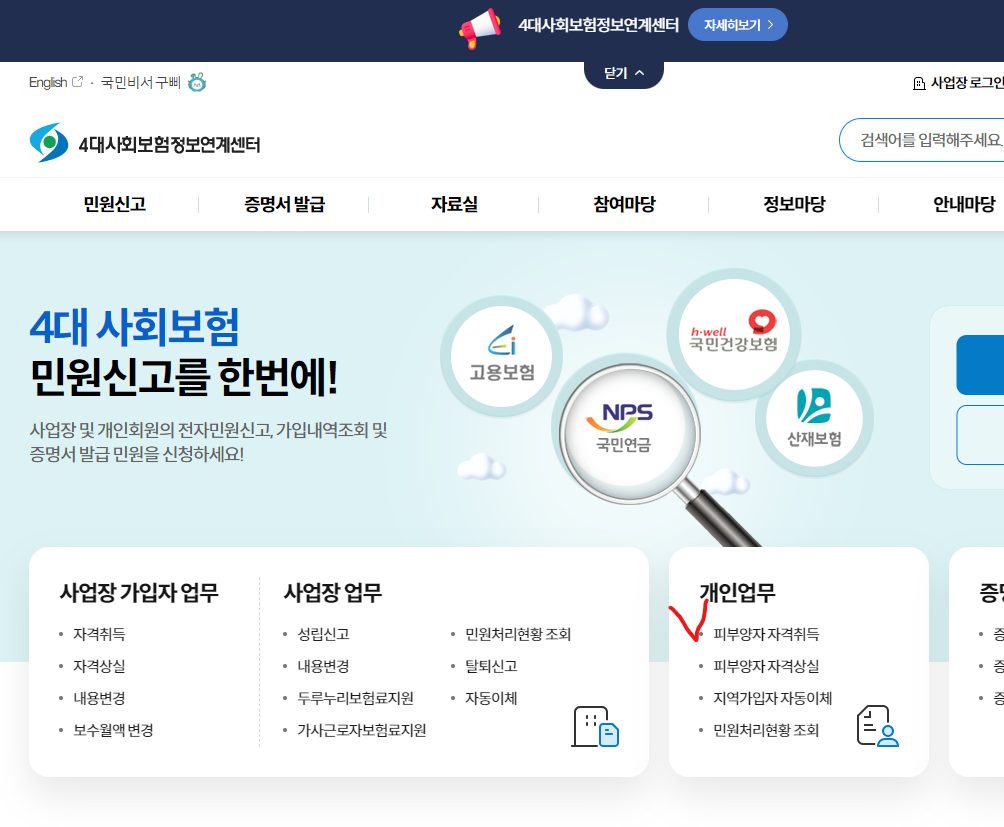Click the white outlined button at right edge
The height and width of the screenshot is (827, 1004).
(980, 435)
